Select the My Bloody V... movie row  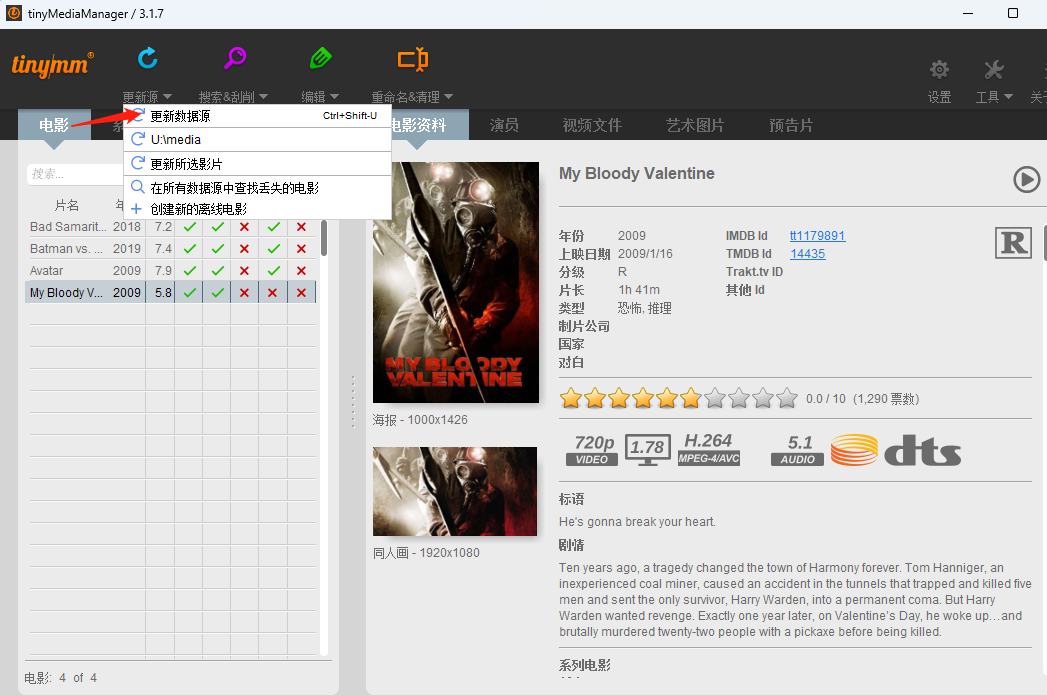point(170,293)
